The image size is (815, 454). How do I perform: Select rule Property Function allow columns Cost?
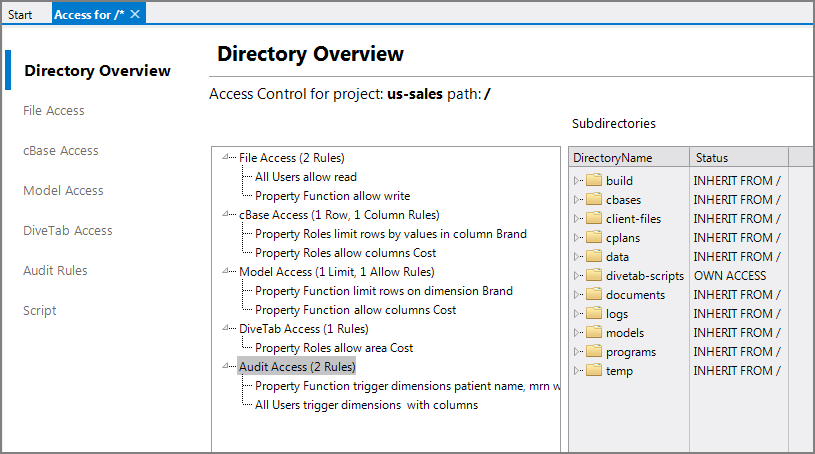pos(356,310)
